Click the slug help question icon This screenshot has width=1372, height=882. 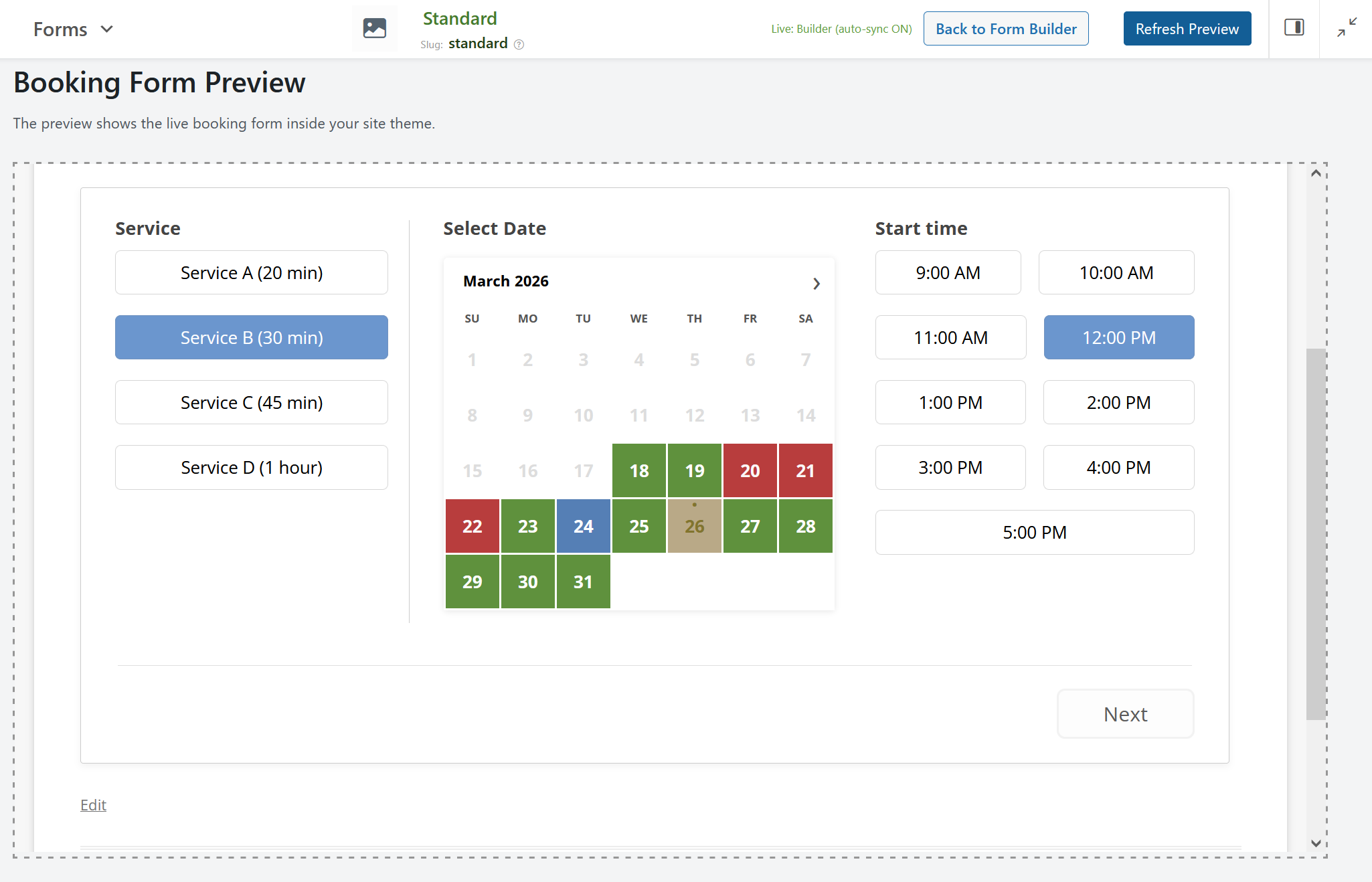point(519,44)
